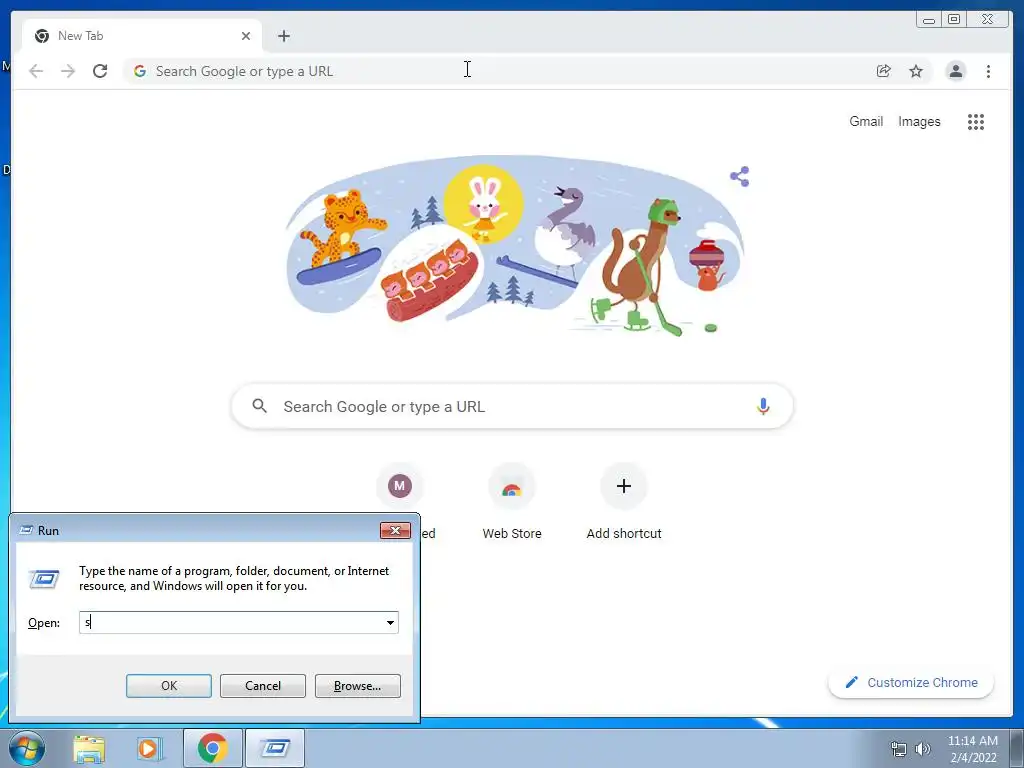
Task: Click the Google icon in the address bar
Action: (x=140, y=71)
